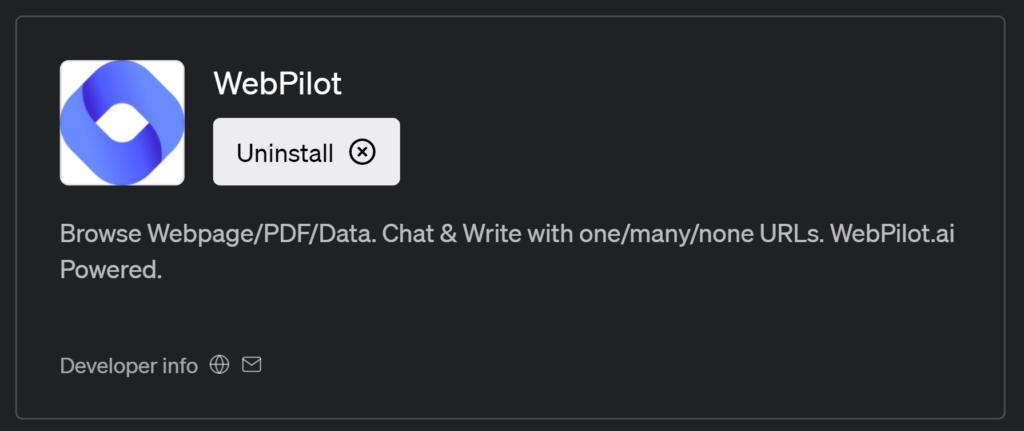Image resolution: width=1024 pixels, height=431 pixels.
Task: Contact the developer via mail icon
Action: (x=251, y=364)
